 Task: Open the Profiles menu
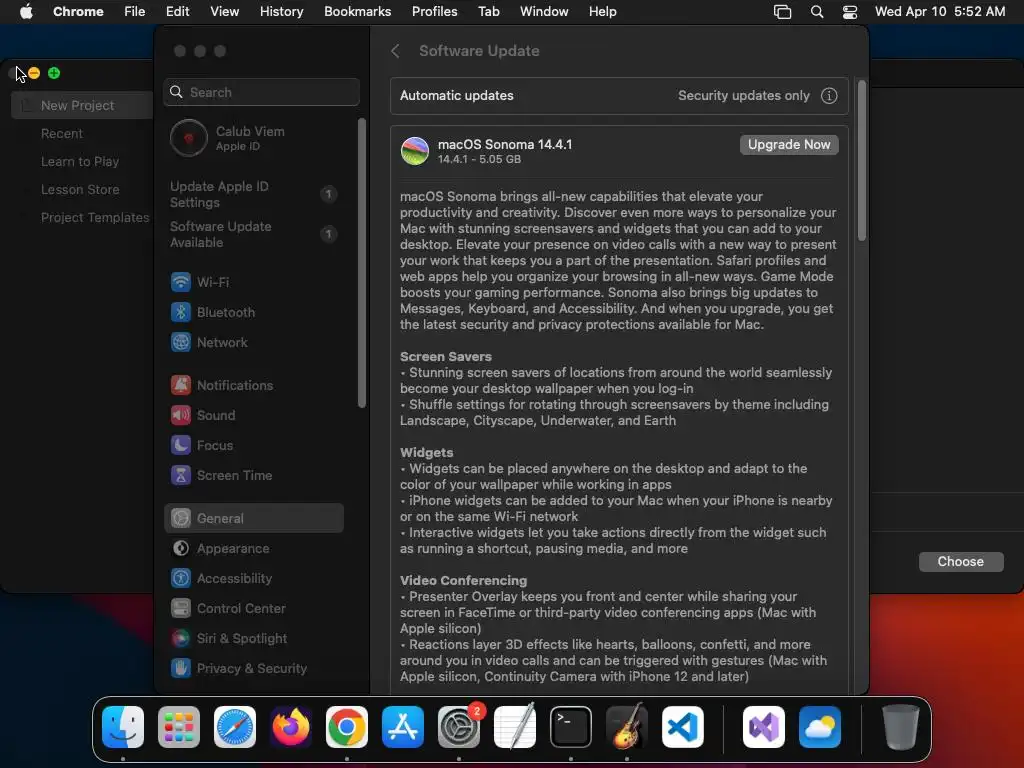coord(434,12)
